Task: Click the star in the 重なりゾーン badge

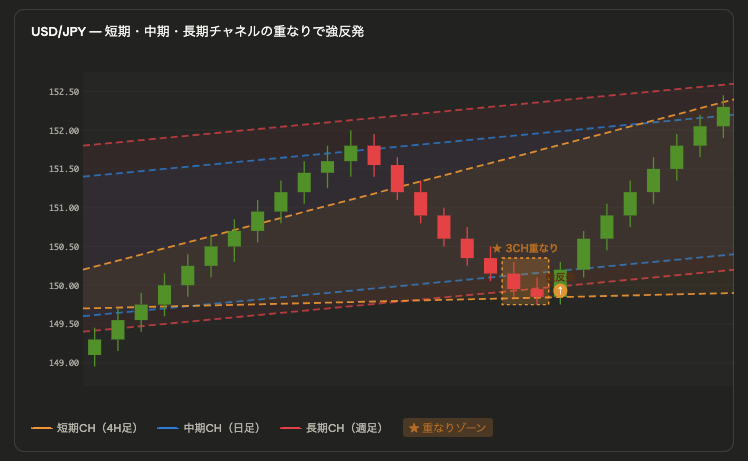Action: [x=414, y=428]
